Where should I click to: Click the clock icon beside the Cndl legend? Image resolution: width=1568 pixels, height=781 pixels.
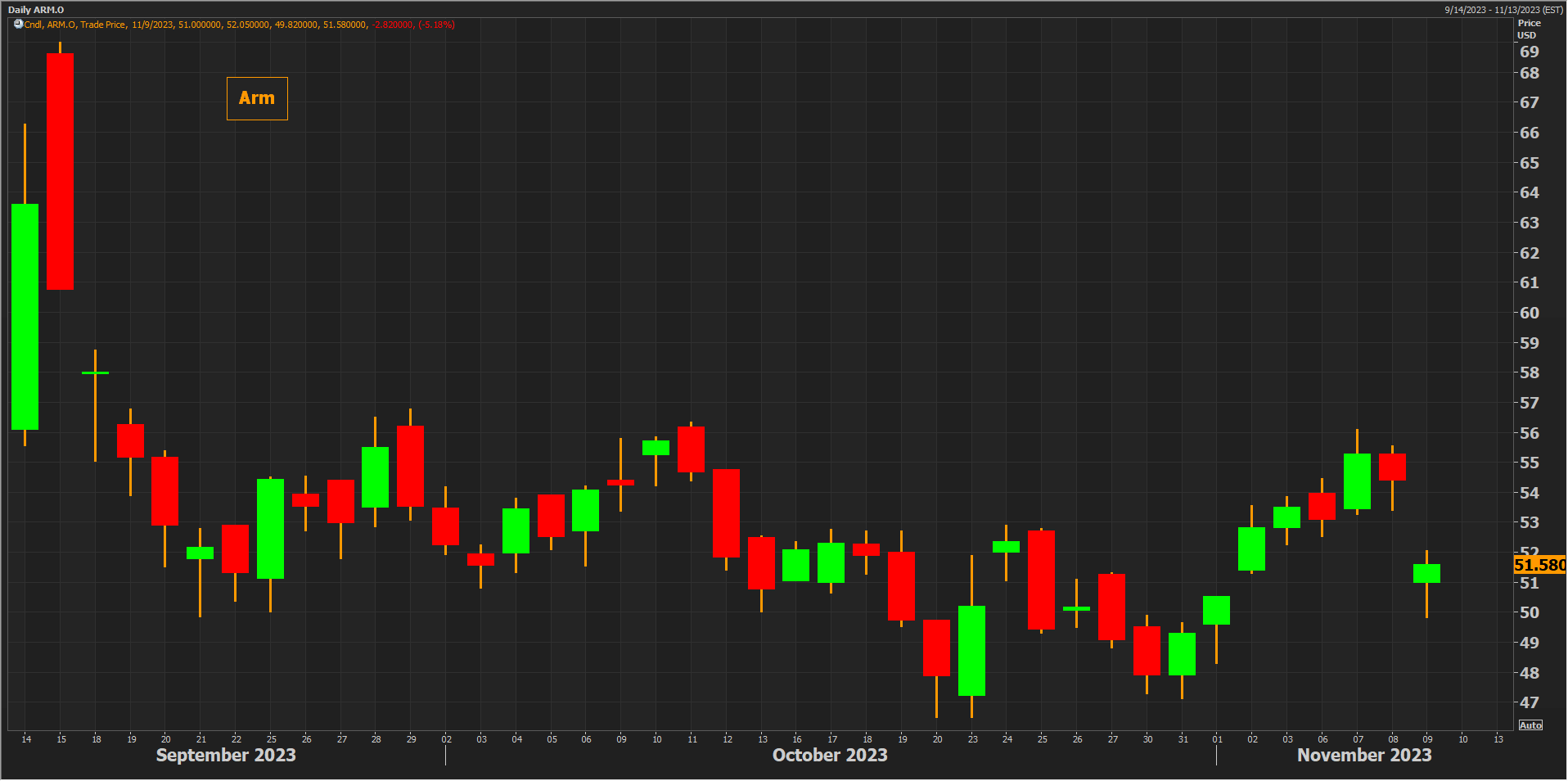click(18, 25)
